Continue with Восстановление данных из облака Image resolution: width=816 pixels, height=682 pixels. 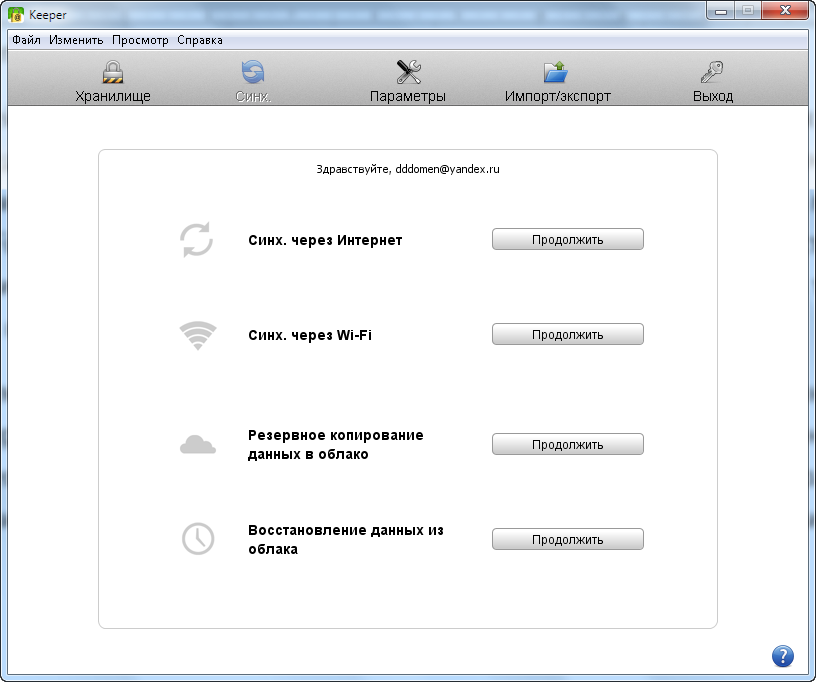click(568, 539)
